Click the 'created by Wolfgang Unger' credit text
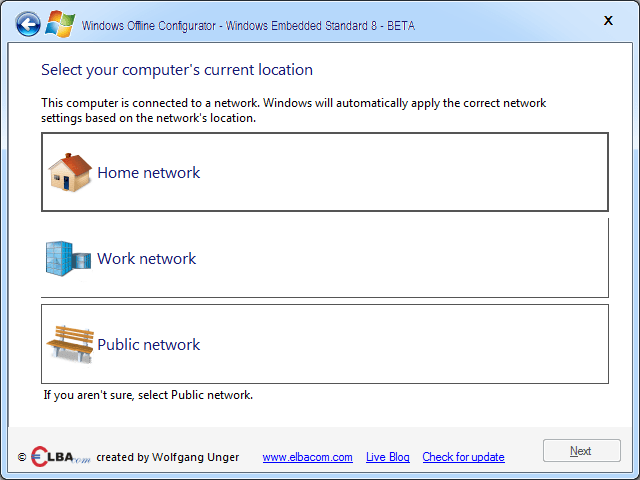The width and height of the screenshot is (640, 480). click(x=168, y=457)
